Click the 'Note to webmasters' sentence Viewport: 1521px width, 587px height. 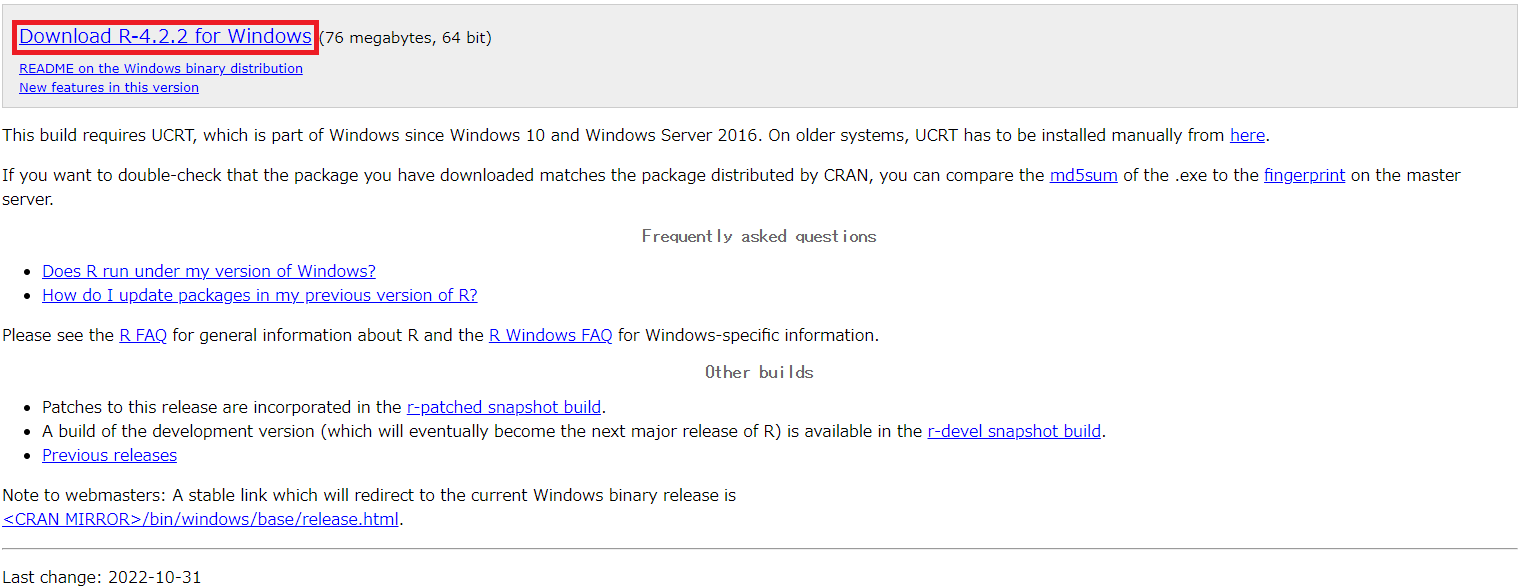[369, 495]
